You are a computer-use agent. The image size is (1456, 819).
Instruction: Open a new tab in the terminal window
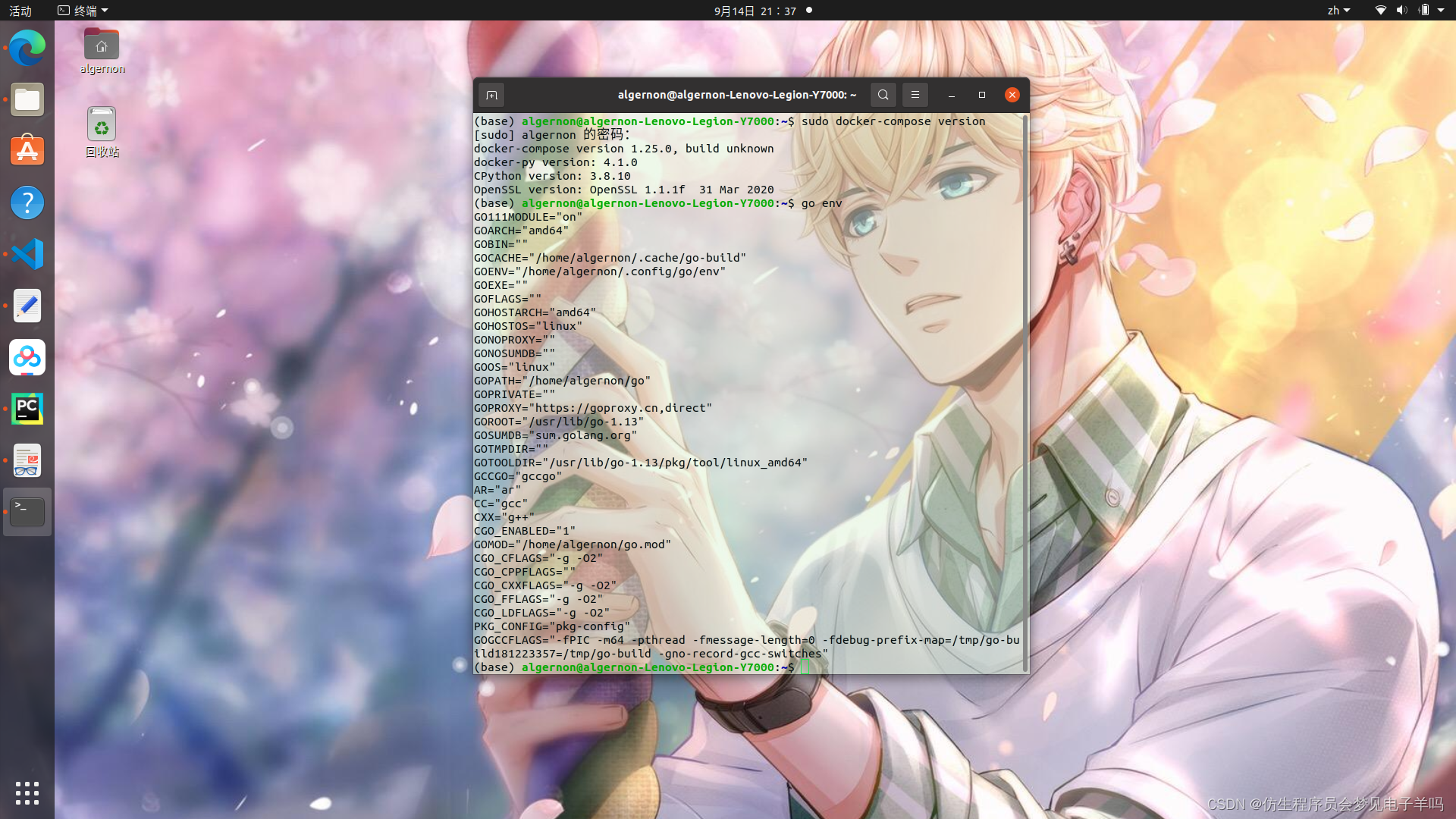tap(491, 95)
